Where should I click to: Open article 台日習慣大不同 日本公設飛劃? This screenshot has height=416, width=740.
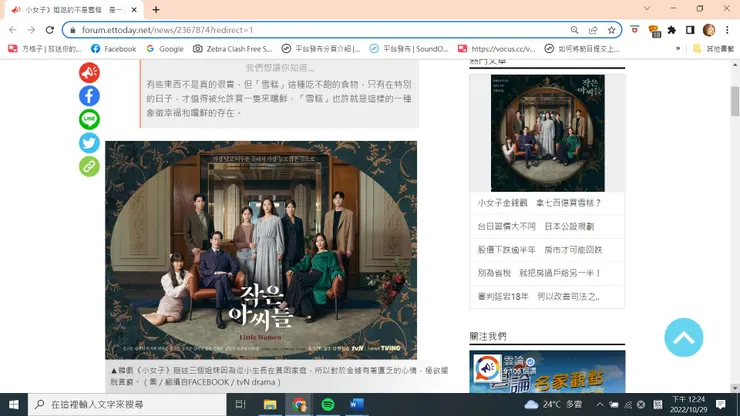tap(536, 227)
